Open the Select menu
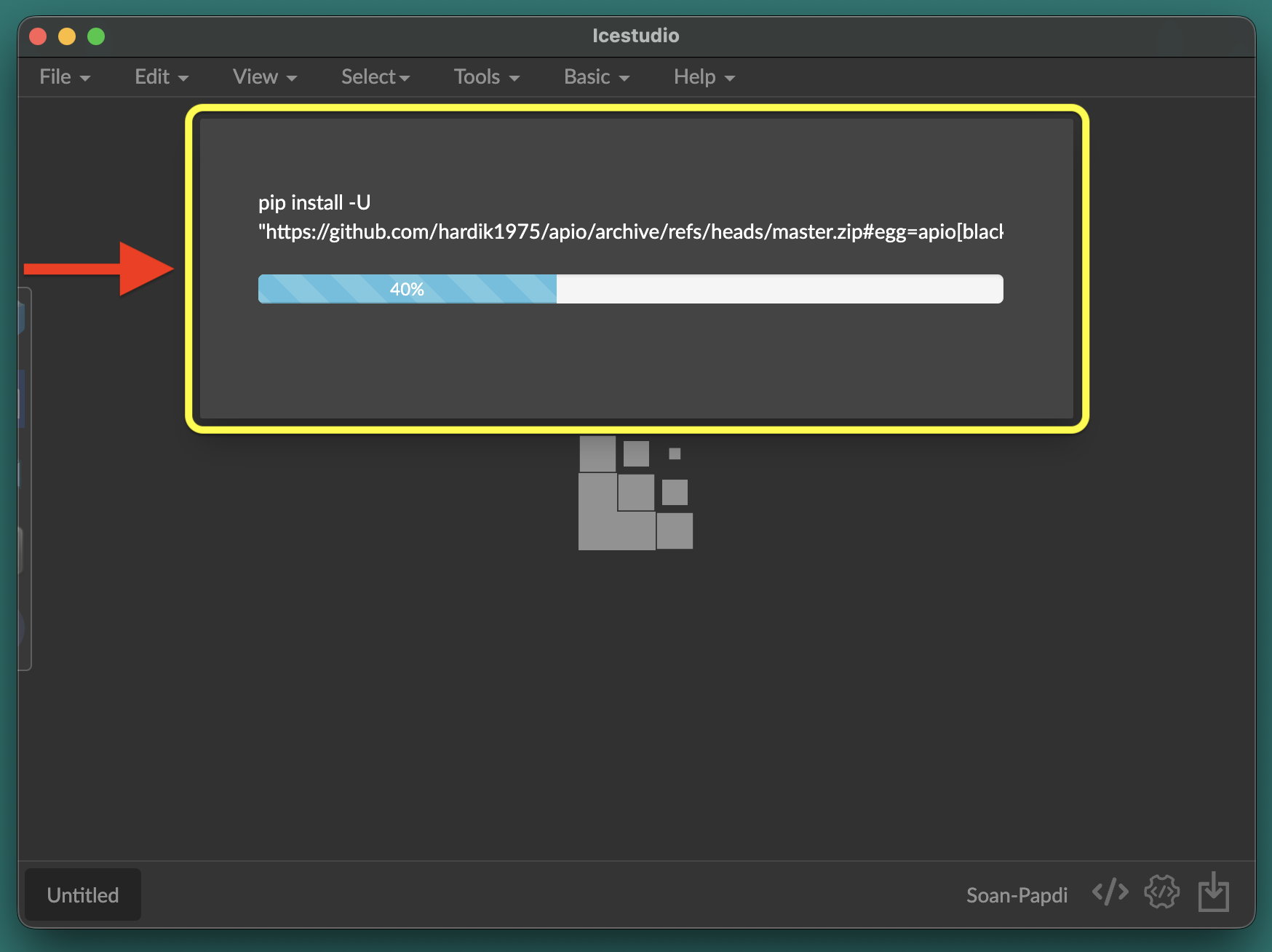1272x952 pixels. pyautogui.click(x=375, y=77)
